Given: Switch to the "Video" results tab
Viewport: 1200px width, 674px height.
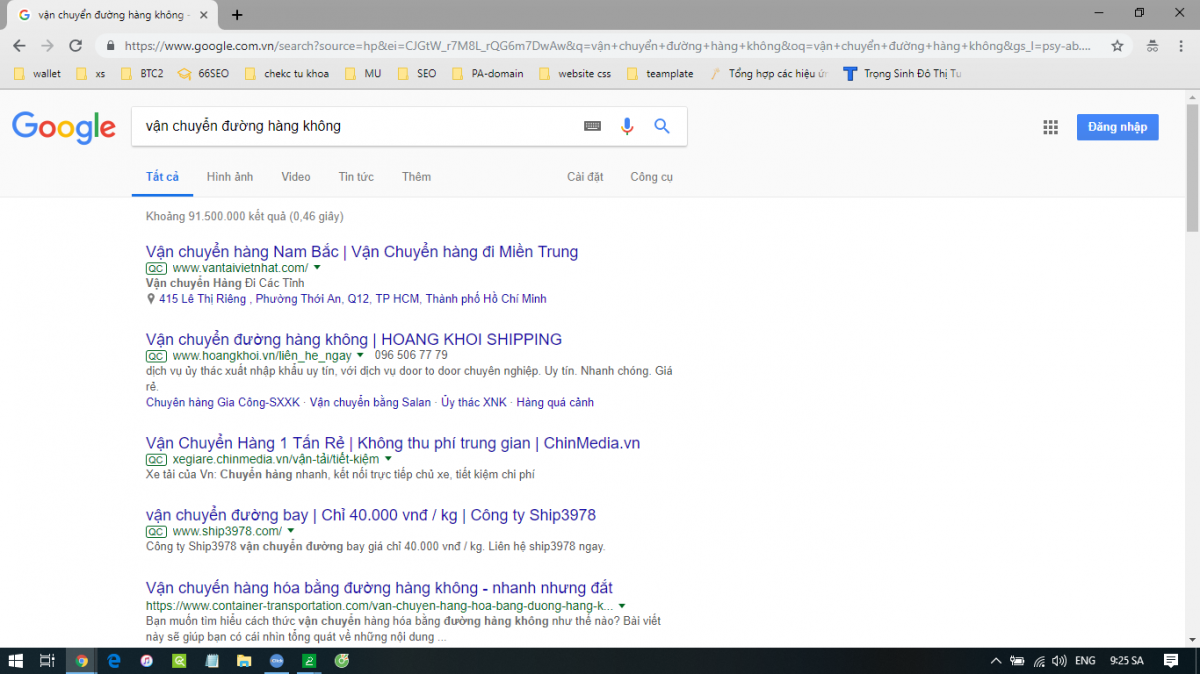Looking at the screenshot, I should 296,177.
